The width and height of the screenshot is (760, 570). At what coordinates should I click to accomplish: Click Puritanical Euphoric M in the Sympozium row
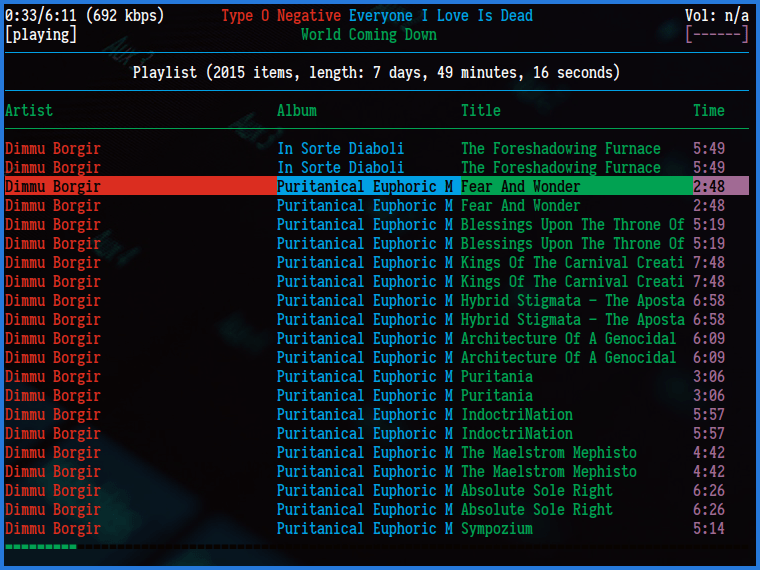[x=364, y=528]
